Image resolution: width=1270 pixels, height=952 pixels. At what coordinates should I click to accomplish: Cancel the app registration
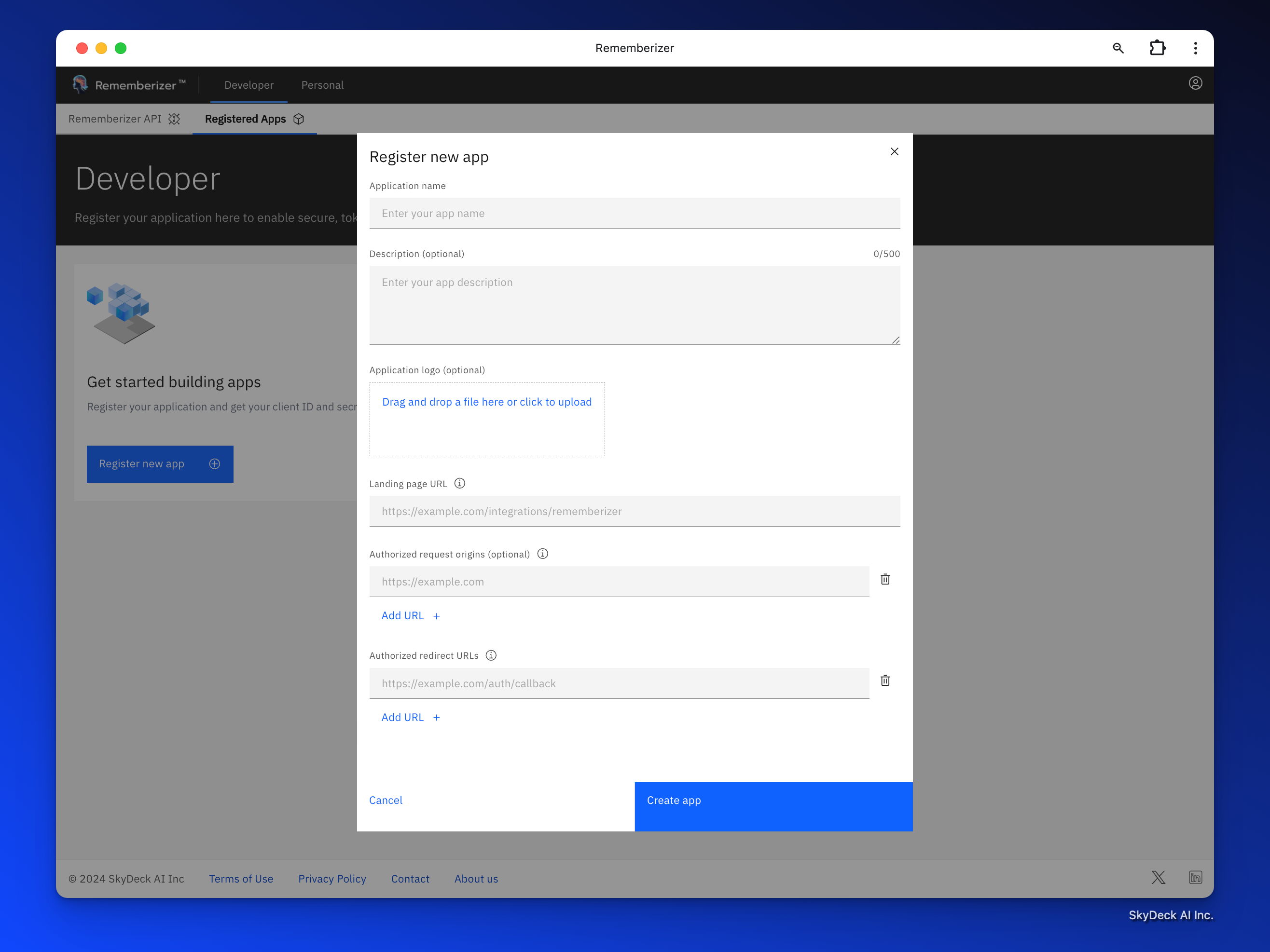pos(386,800)
